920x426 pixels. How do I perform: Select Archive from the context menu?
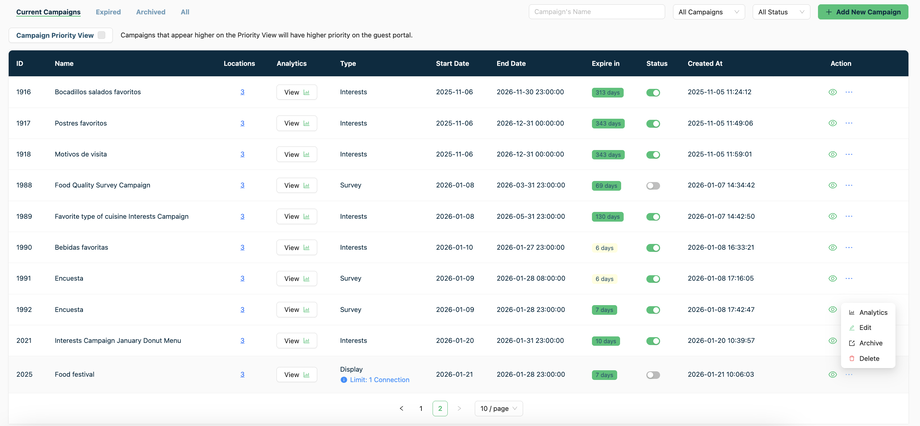870,343
